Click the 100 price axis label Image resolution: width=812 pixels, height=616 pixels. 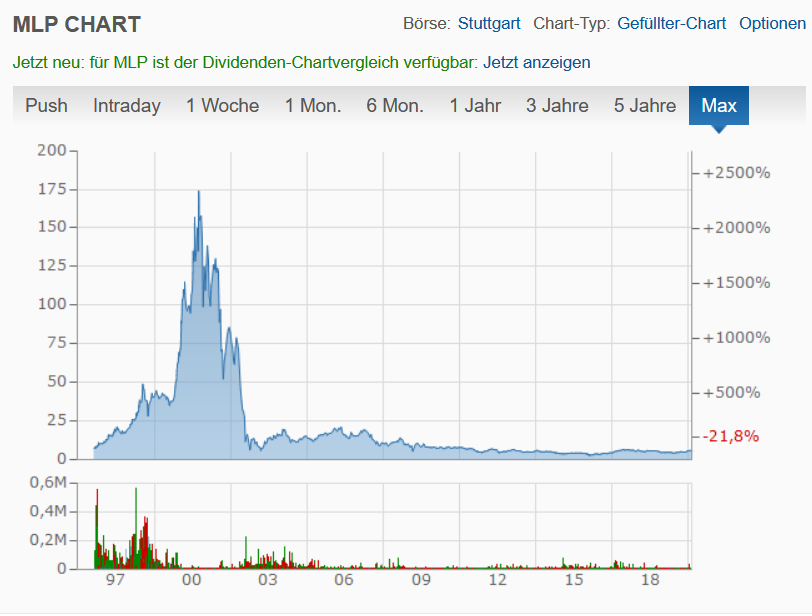click(52, 304)
